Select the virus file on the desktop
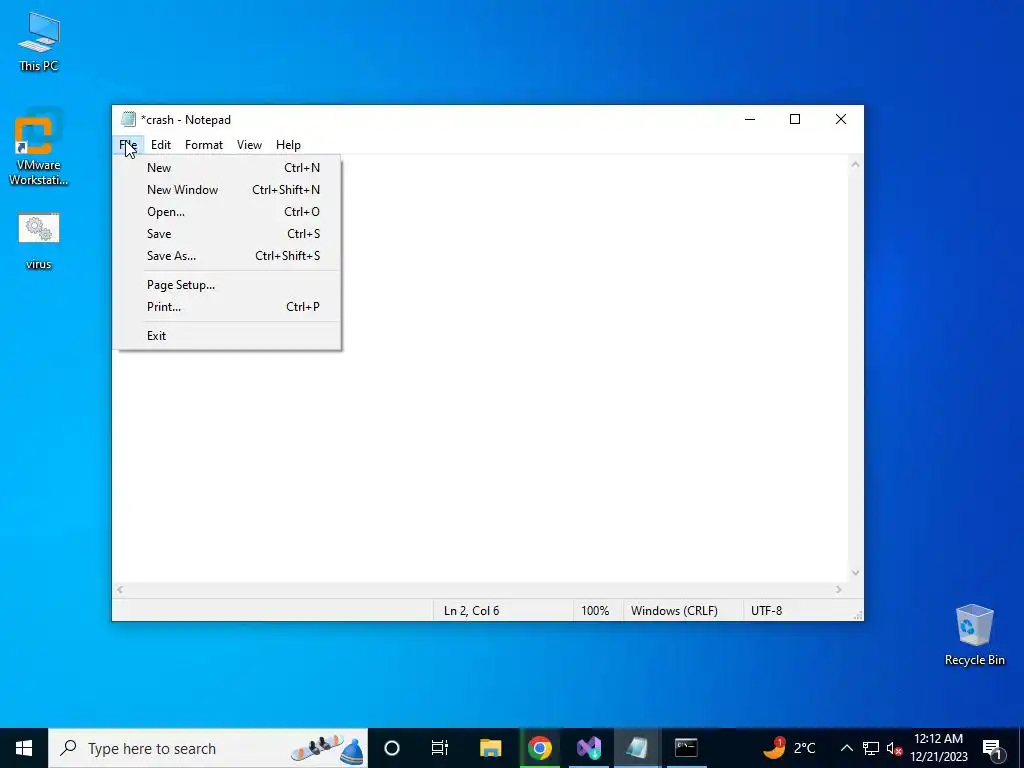 39,241
